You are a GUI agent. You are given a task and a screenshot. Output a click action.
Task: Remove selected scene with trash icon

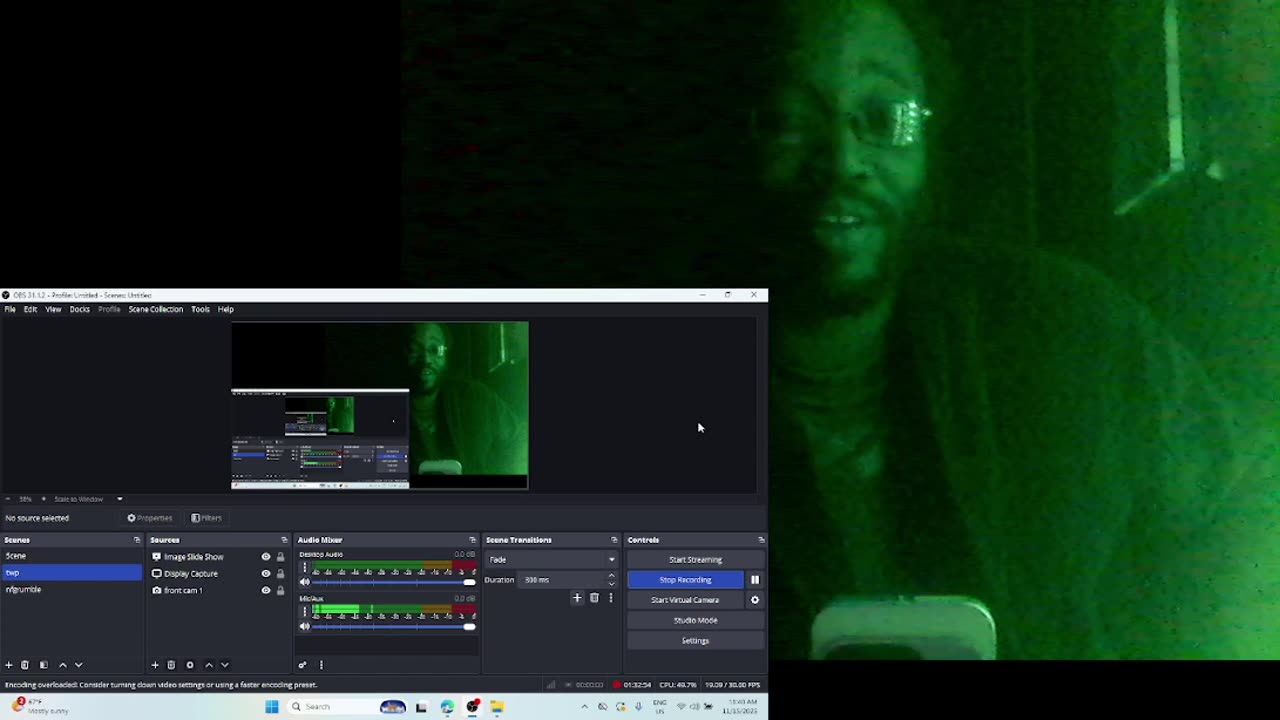coord(25,665)
